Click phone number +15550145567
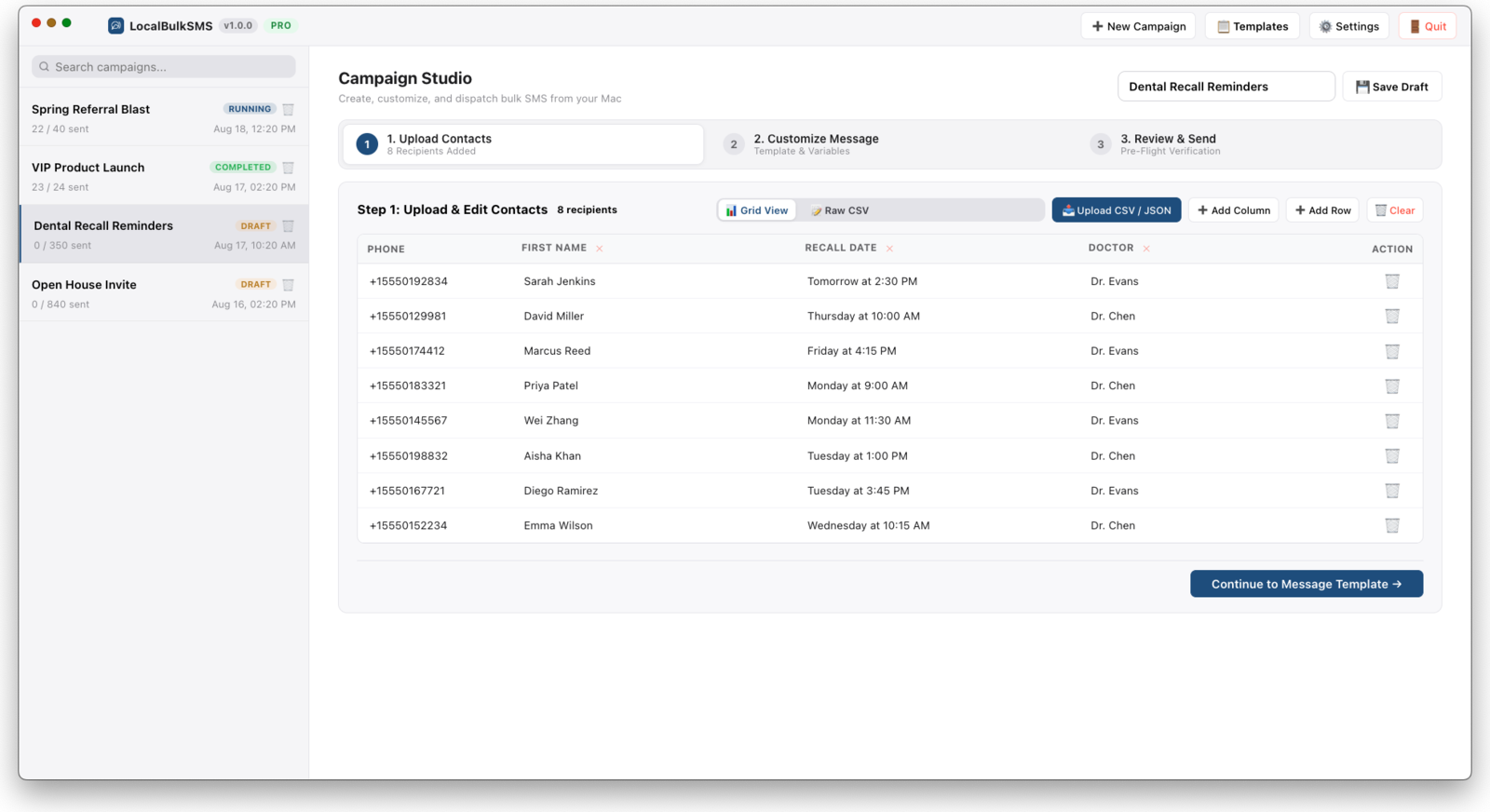Viewport: 1490px width, 812px height. click(409, 421)
